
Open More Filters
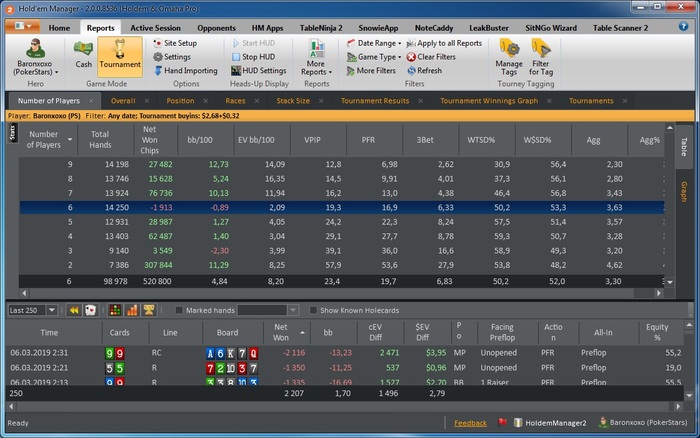[371, 71]
